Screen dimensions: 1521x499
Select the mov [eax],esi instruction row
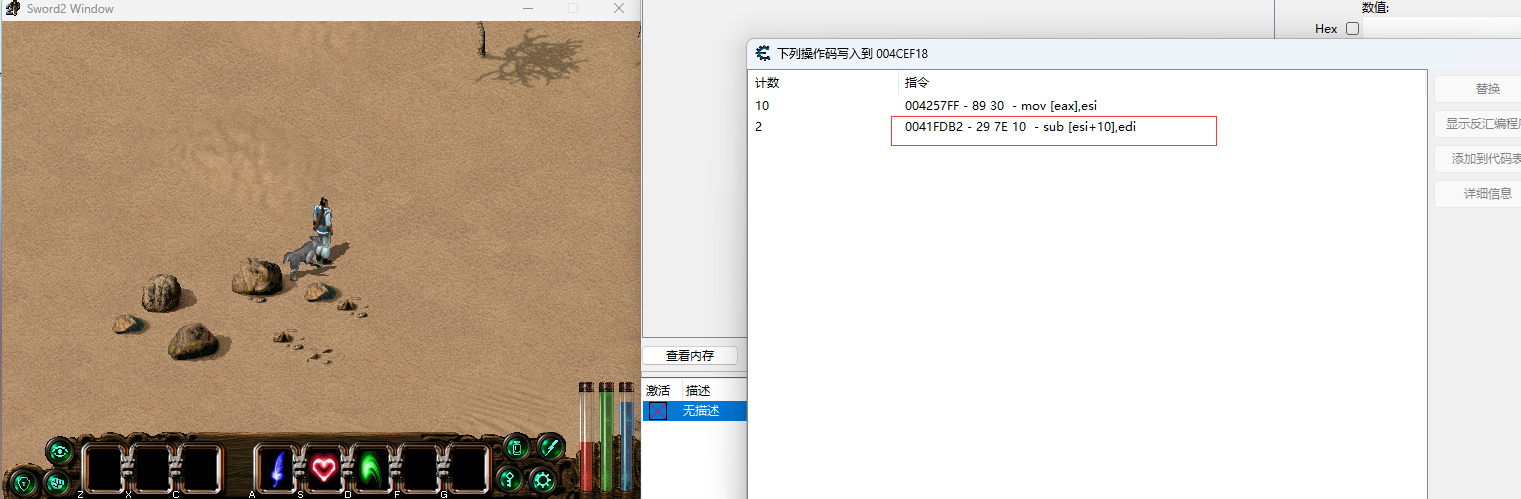click(1086, 105)
